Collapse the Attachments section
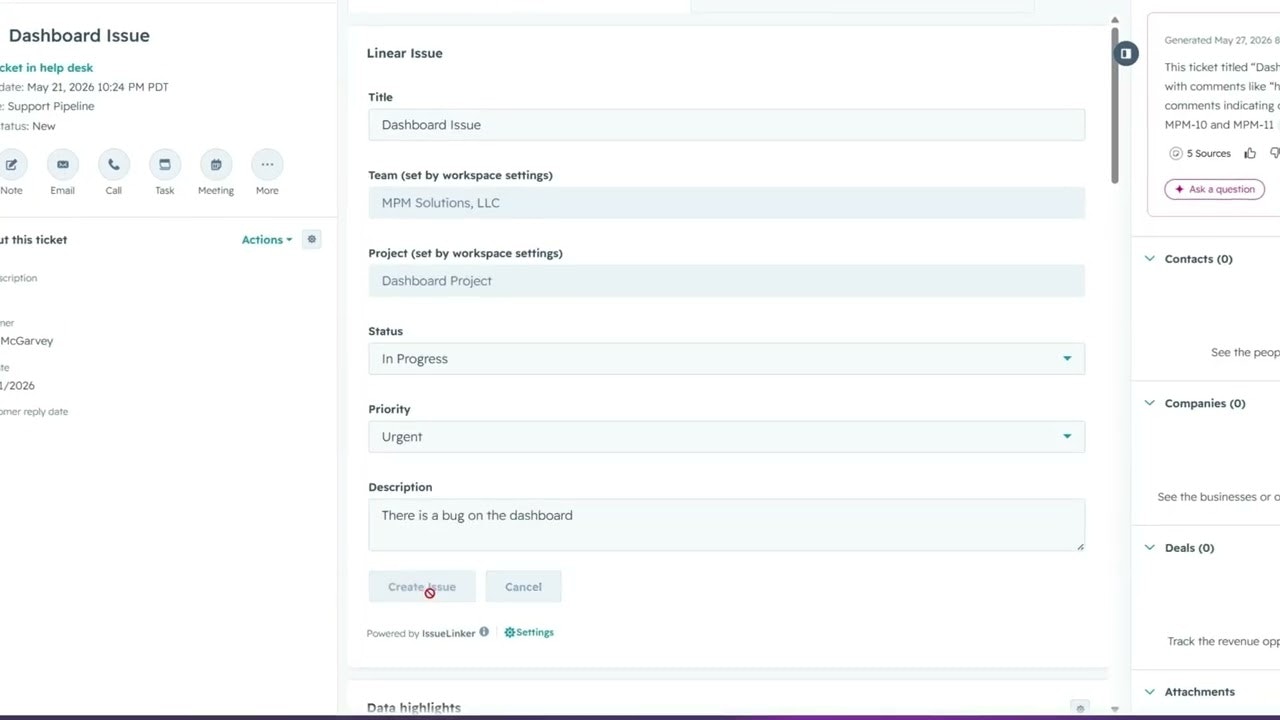Screen dimensions: 1280x720 click(x=1150, y=692)
